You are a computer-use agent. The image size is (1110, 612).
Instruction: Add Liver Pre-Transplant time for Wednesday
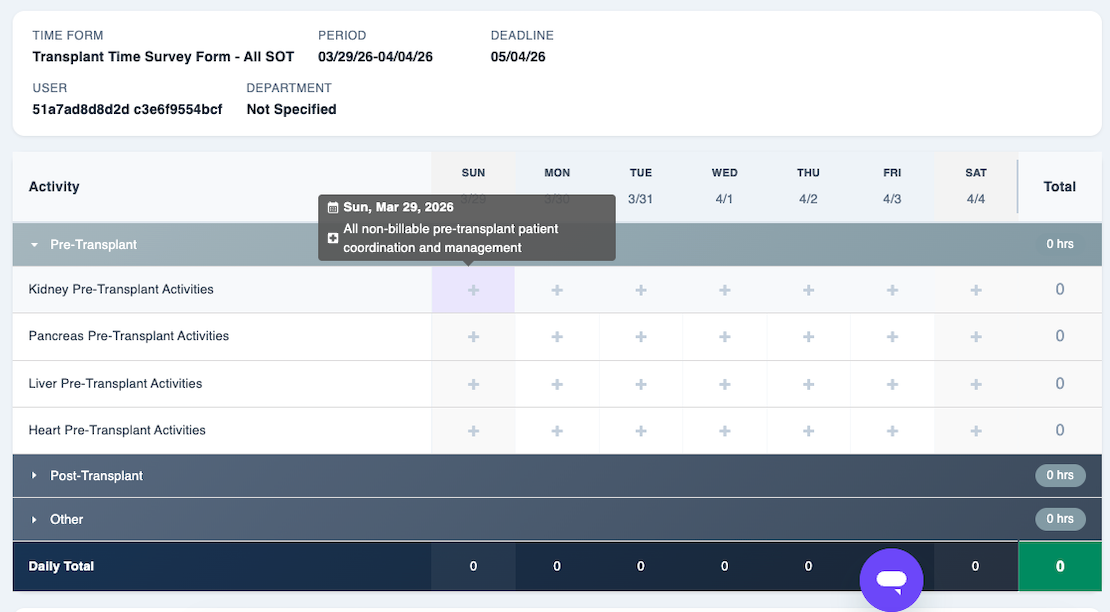(x=724, y=384)
